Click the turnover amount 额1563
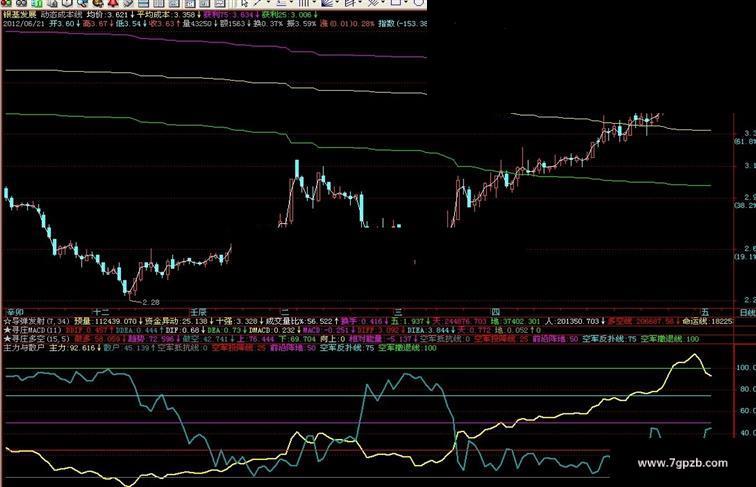The width and height of the screenshot is (756, 487). pos(232,23)
